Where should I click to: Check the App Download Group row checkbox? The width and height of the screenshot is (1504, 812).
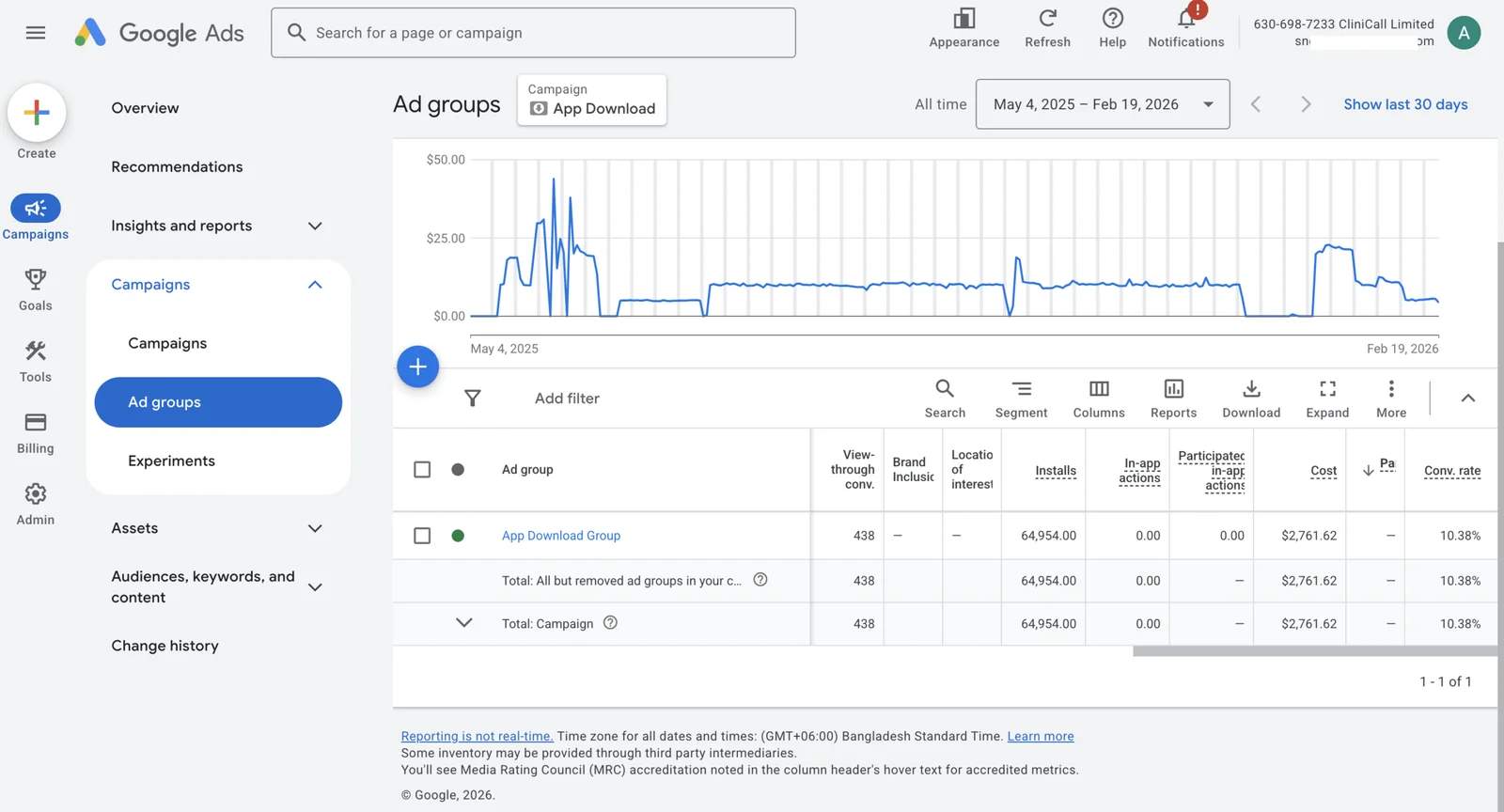[422, 536]
